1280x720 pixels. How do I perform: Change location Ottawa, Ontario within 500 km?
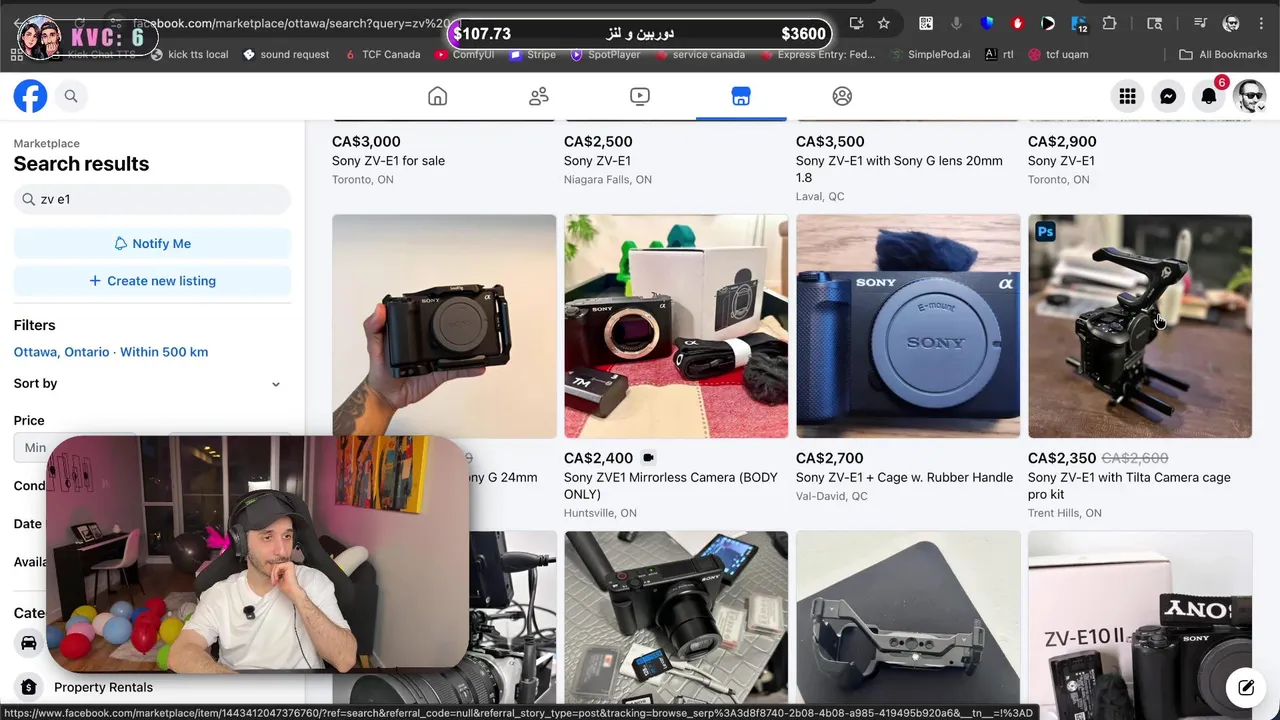click(111, 352)
